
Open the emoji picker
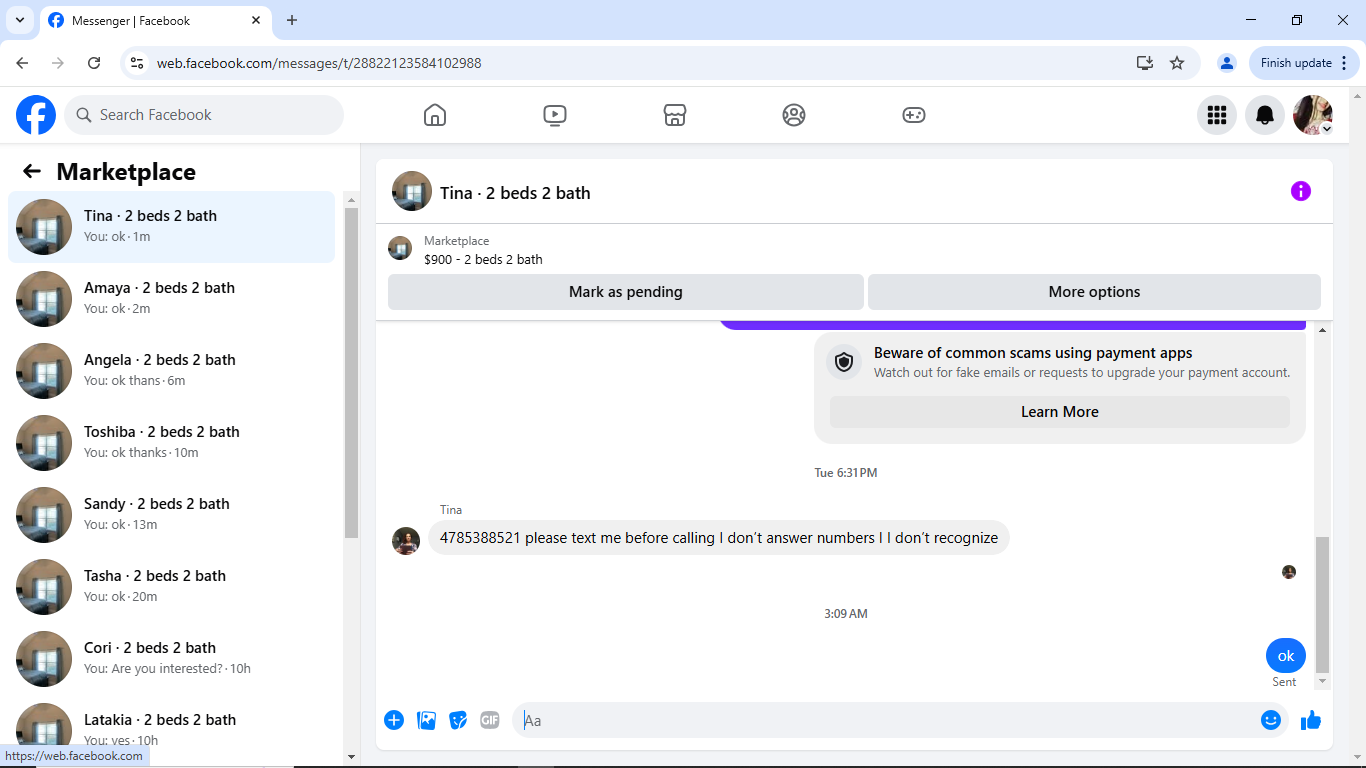coord(1271,720)
